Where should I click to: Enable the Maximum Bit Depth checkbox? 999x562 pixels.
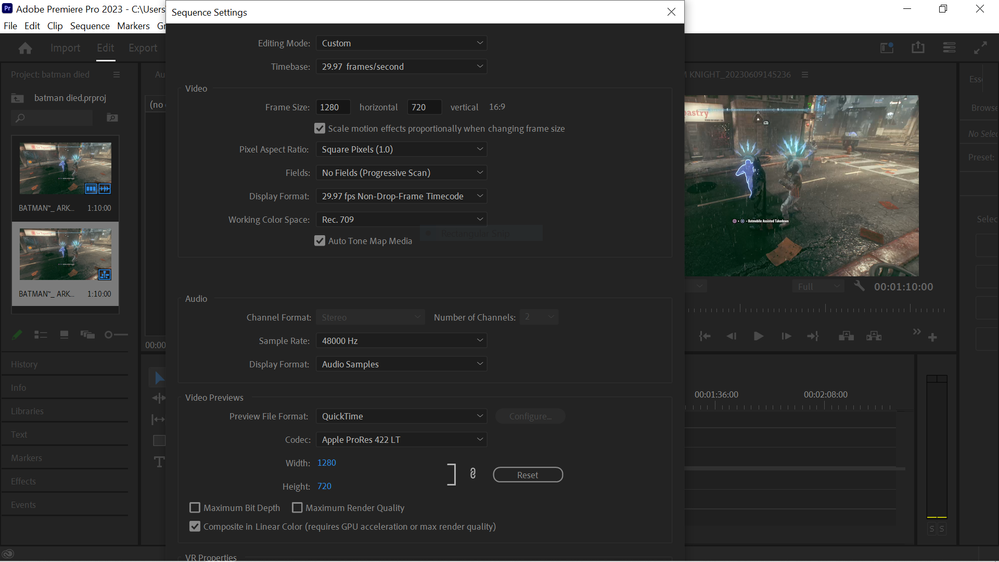pos(195,508)
